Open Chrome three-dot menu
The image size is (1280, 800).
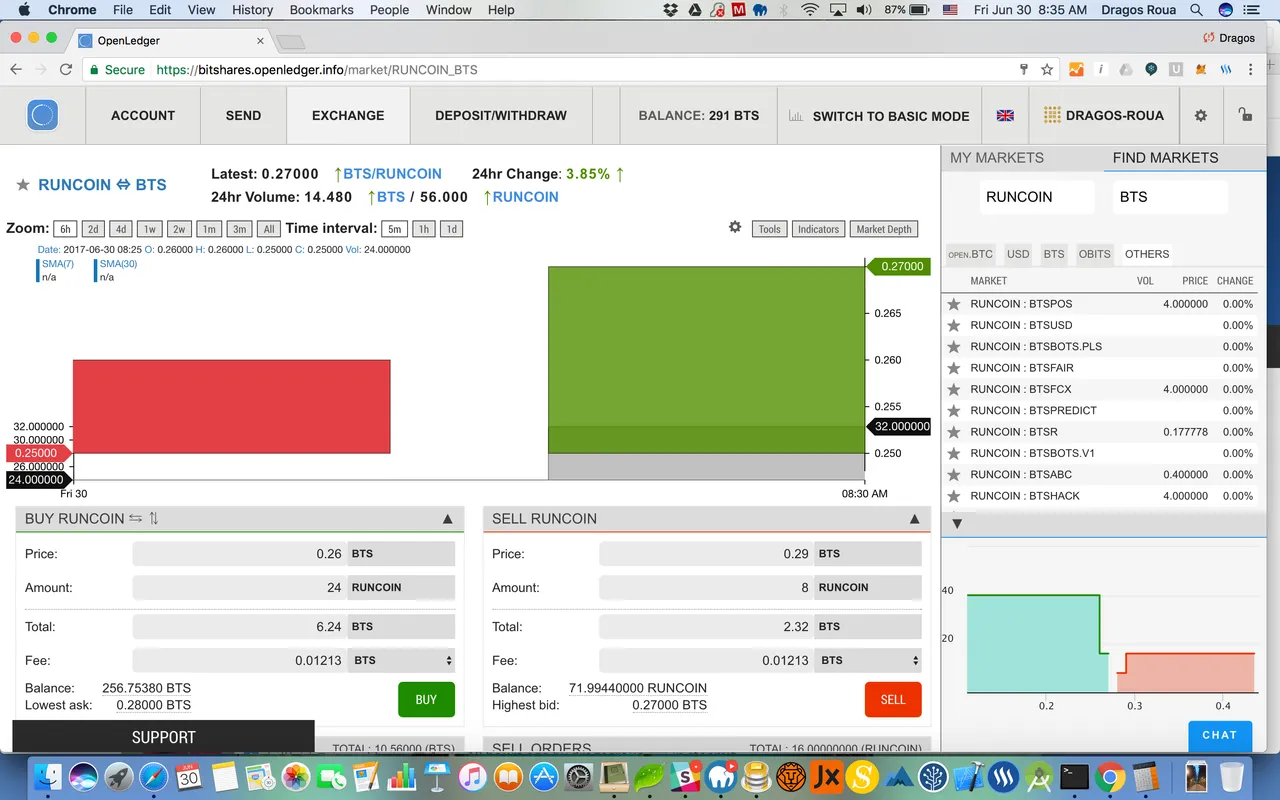1251,70
